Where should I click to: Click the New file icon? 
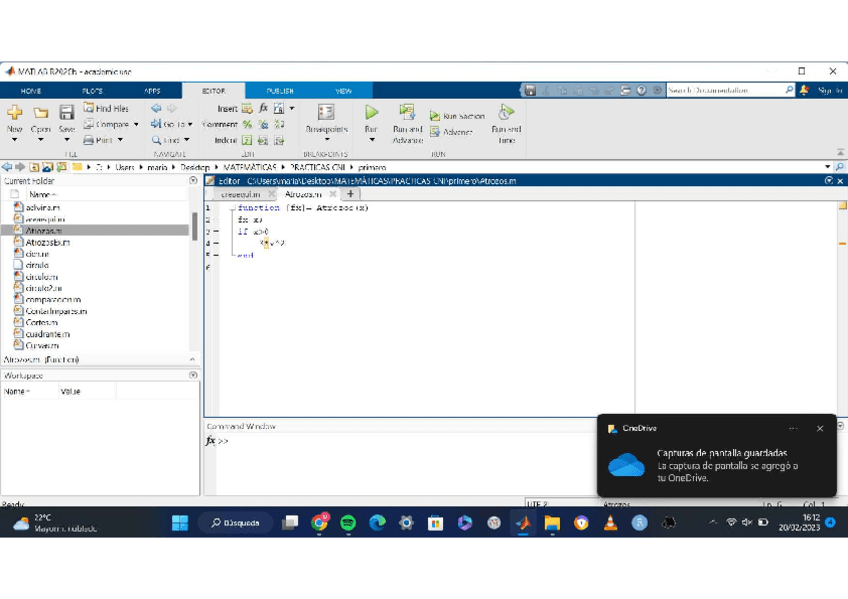pos(14,114)
